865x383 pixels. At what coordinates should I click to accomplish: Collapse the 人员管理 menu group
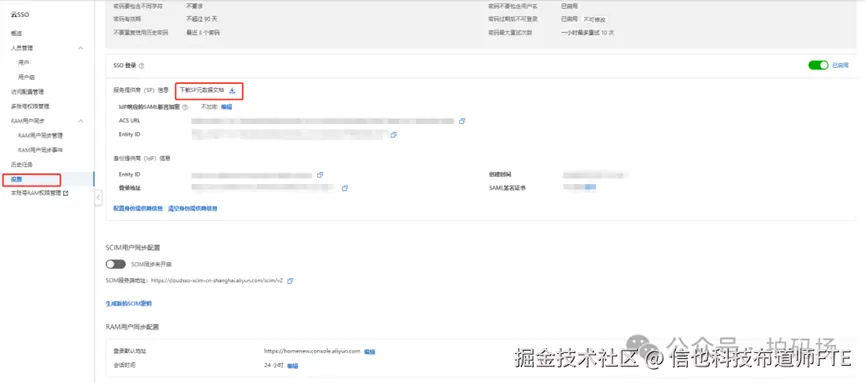click(x=81, y=48)
